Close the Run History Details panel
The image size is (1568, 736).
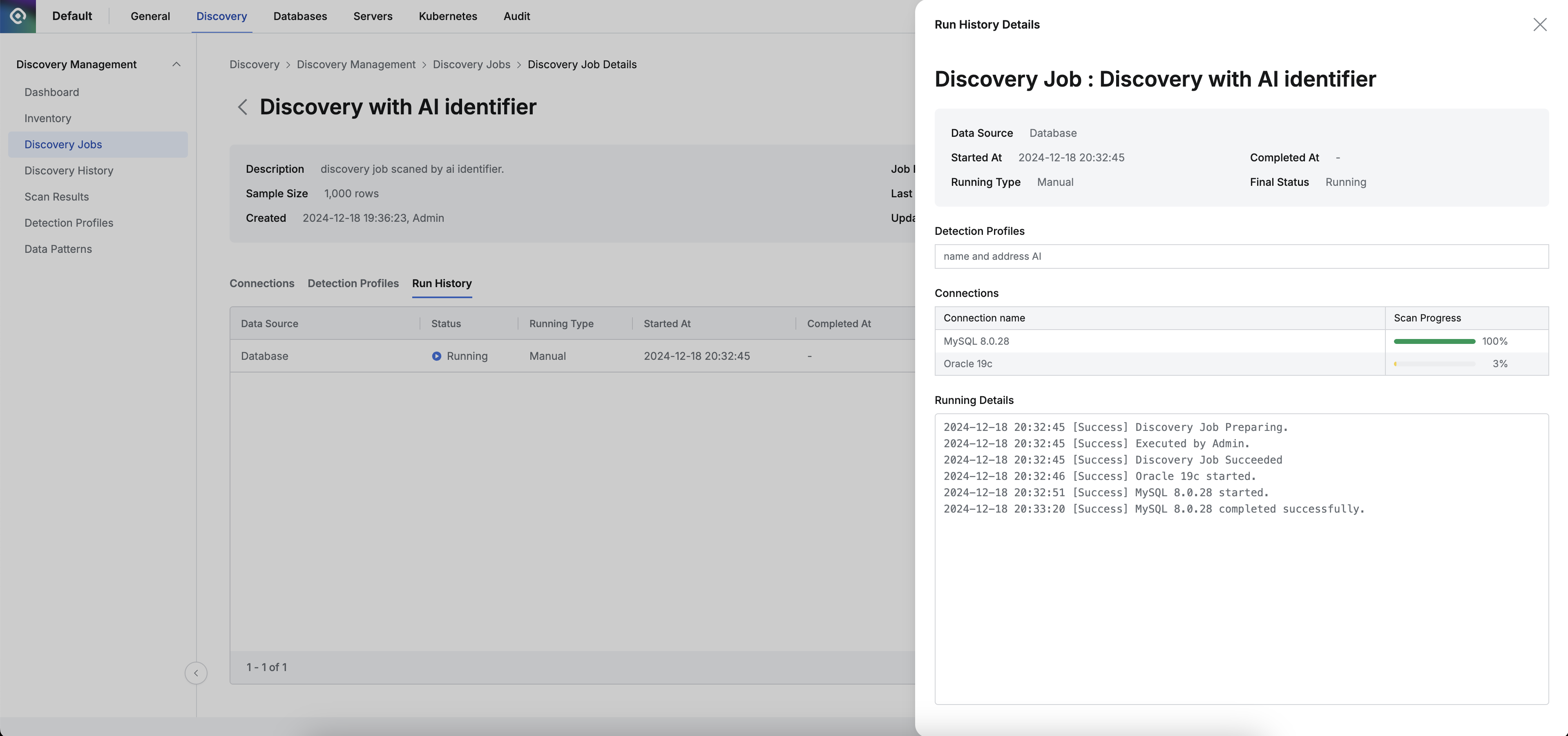1539,25
